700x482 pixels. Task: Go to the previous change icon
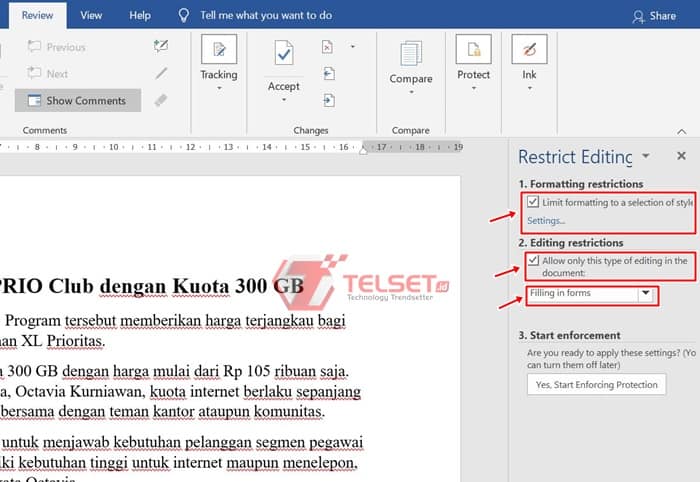point(328,73)
